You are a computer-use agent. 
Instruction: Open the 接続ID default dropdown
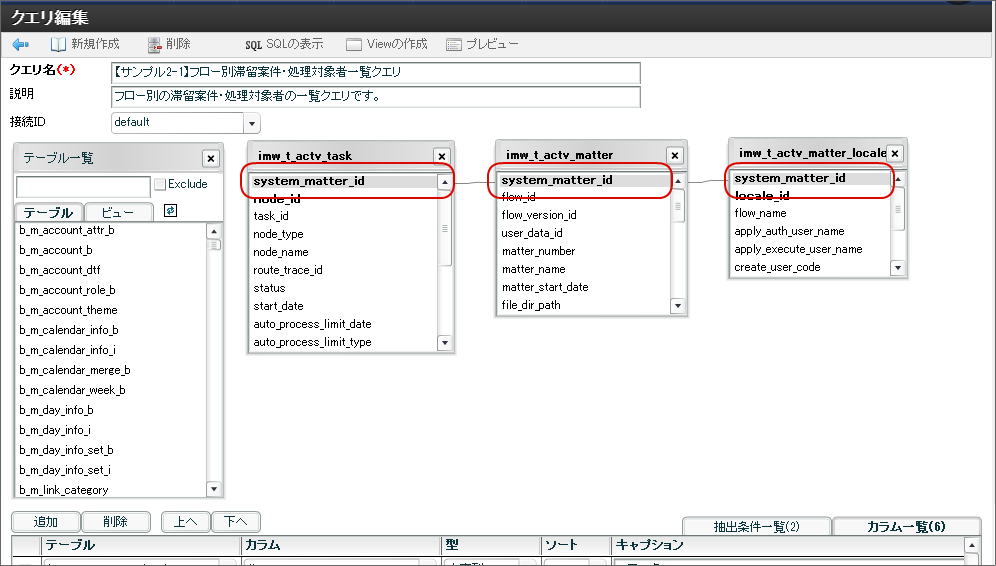252,123
